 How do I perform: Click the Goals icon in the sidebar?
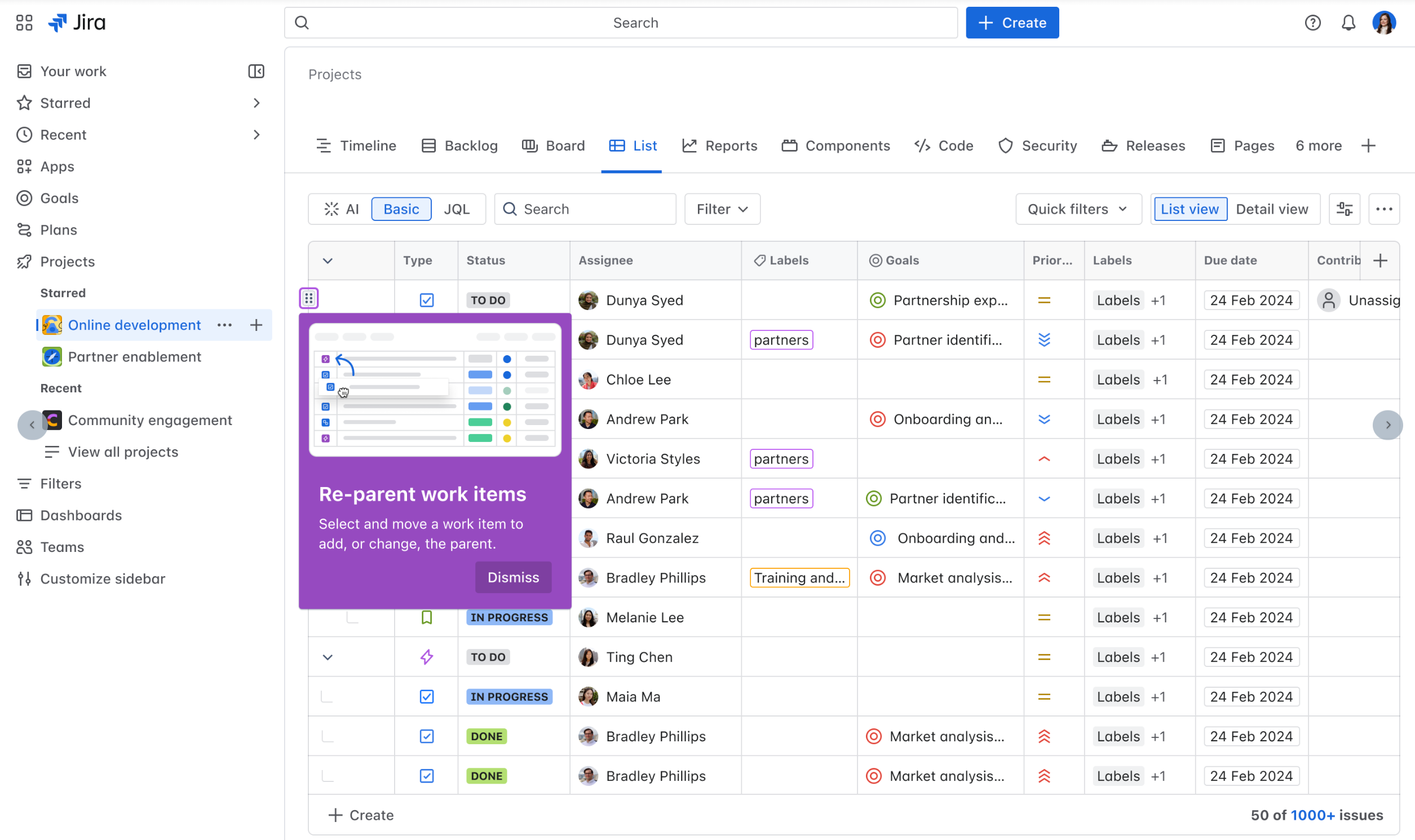[x=24, y=198]
